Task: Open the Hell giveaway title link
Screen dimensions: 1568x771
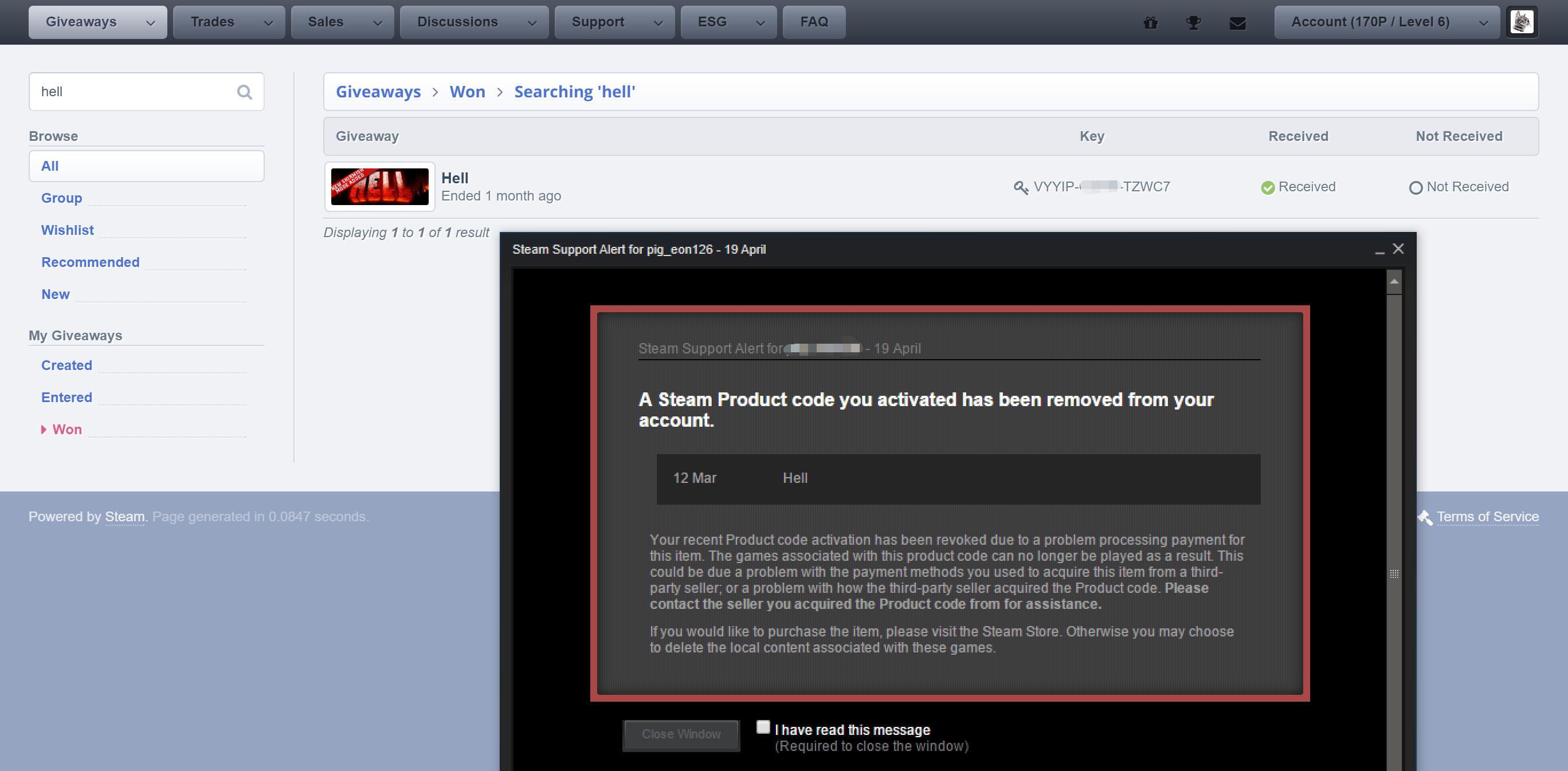Action: tap(454, 178)
